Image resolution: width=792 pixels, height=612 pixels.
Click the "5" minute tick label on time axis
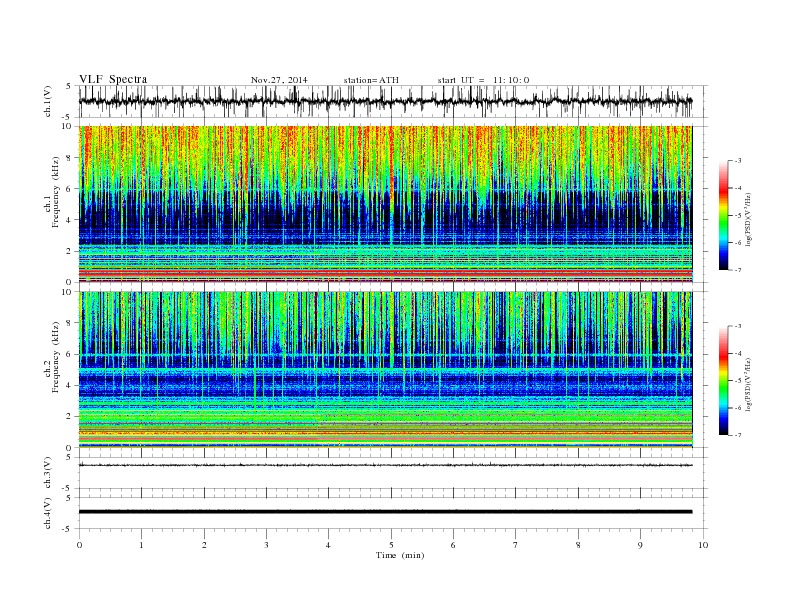click(391, 545)
